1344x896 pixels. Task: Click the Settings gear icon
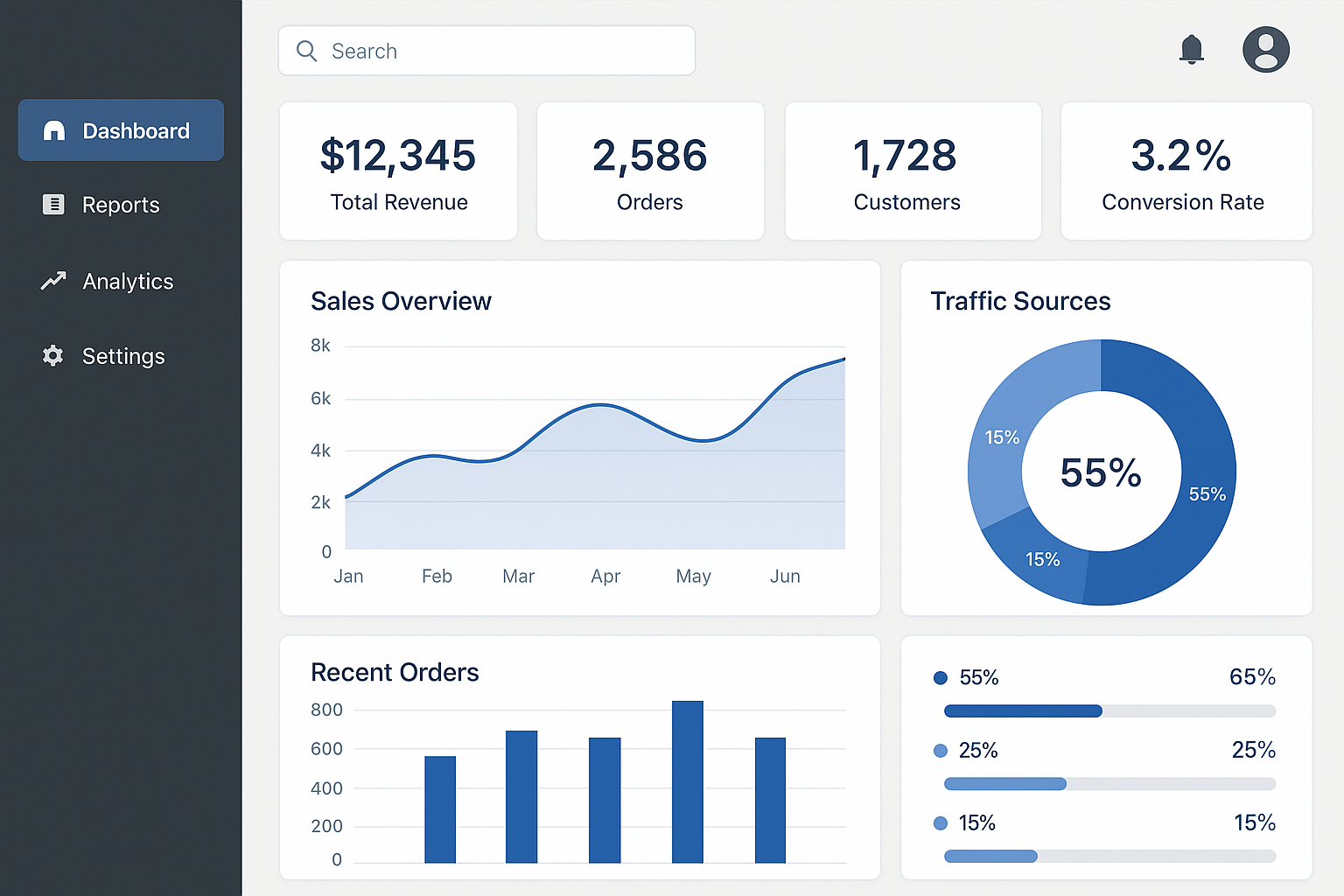53,356
